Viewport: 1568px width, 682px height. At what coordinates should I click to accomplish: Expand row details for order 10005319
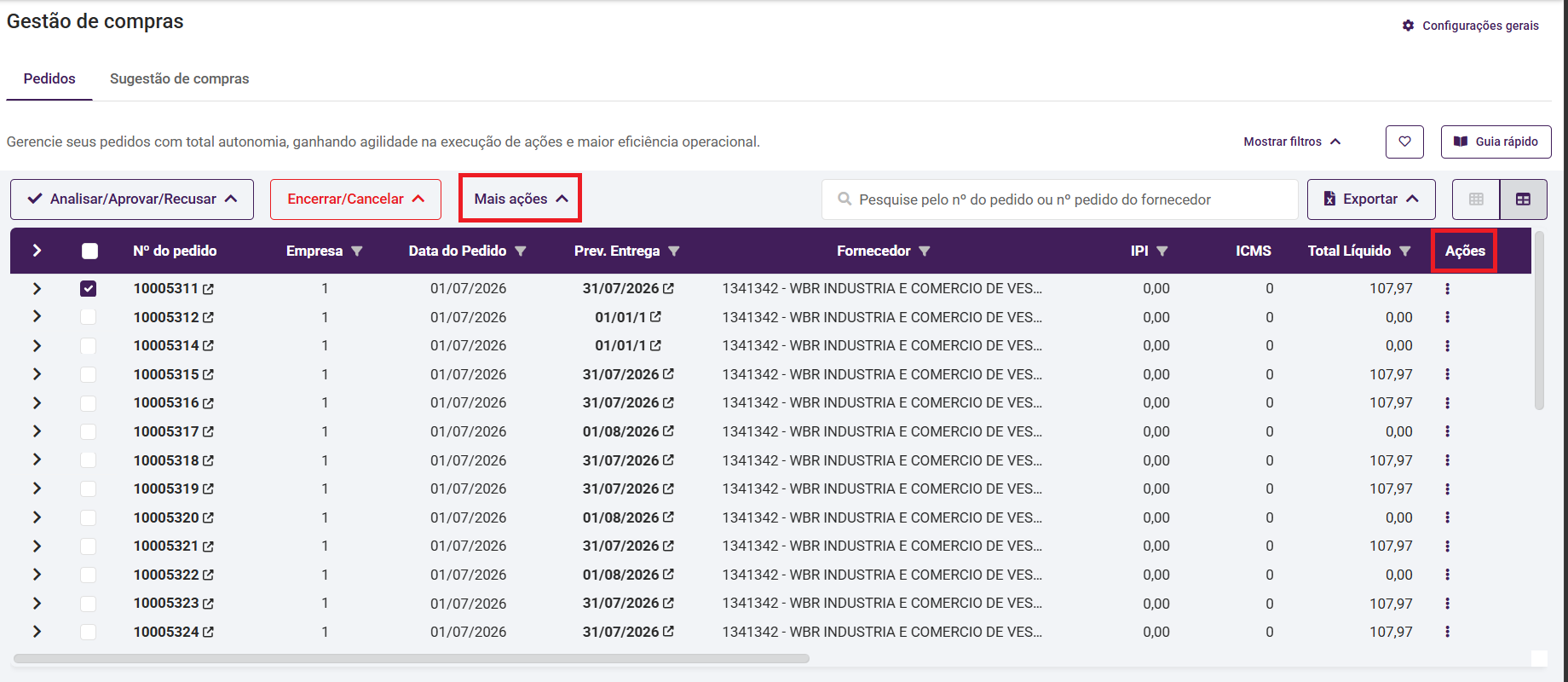pyautogui.click(x=37, y=488)
